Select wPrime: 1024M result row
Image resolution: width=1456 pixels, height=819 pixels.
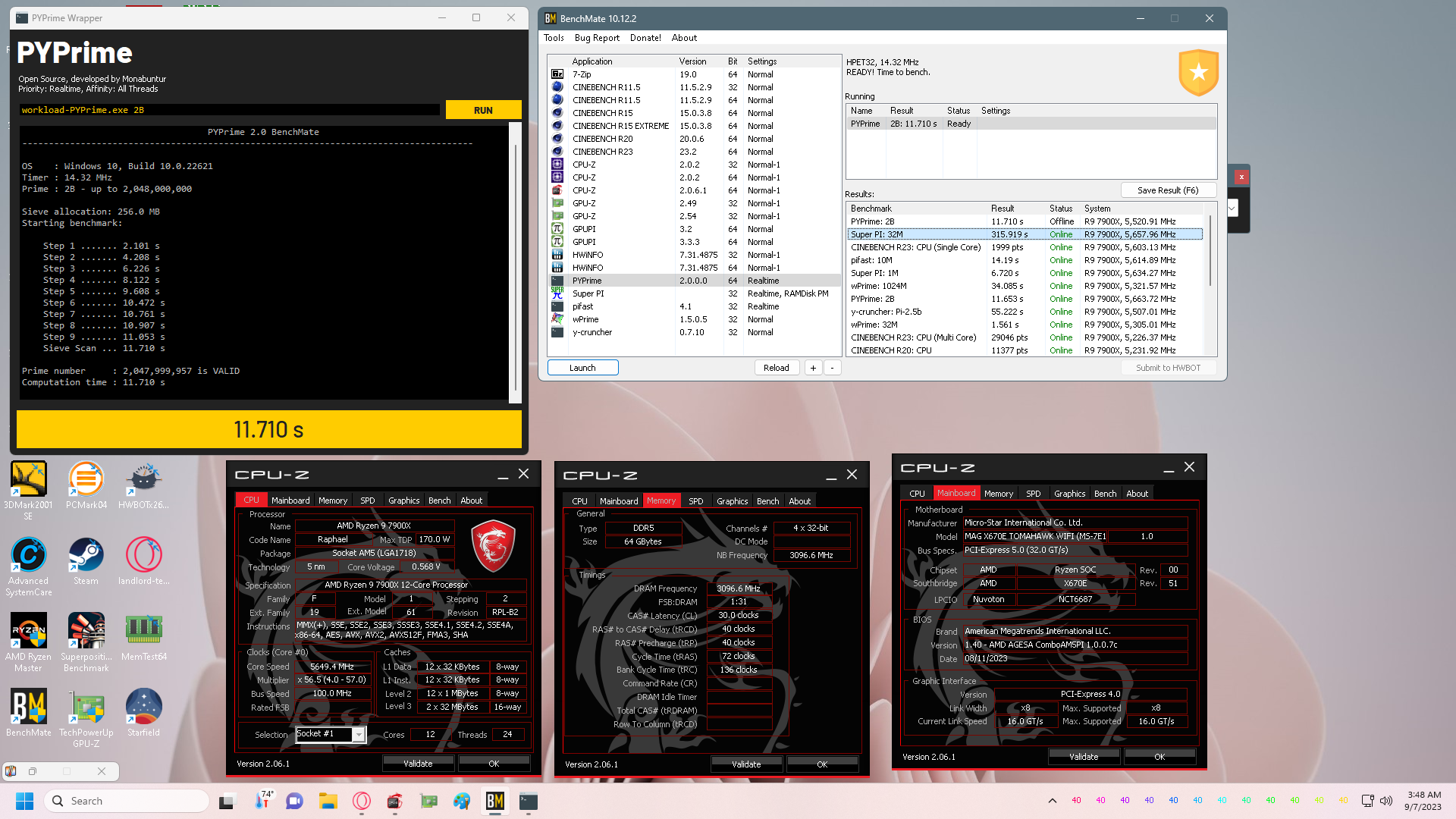(1025, 286)
